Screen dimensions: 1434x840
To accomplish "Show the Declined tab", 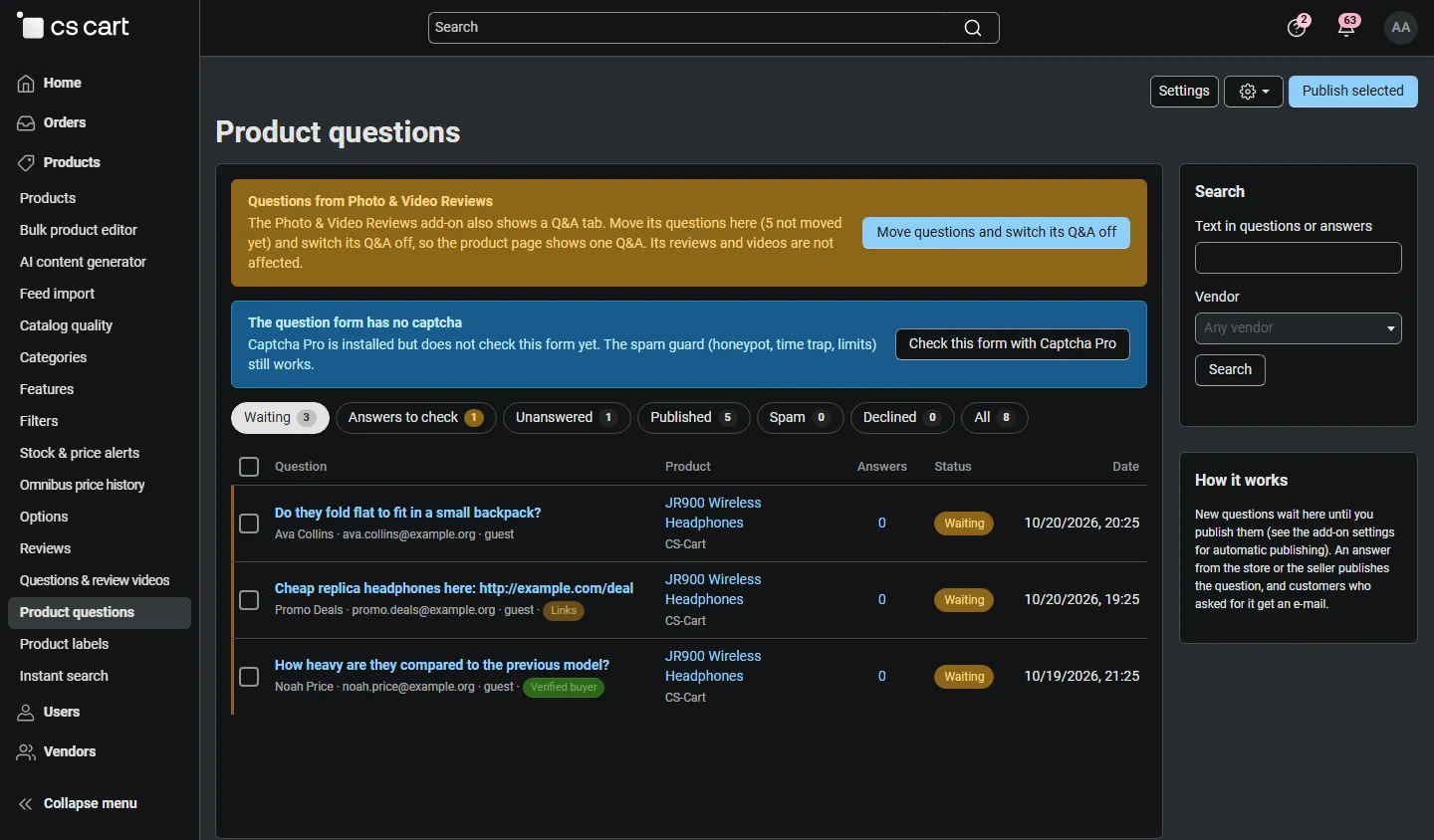I will tap(902, 418).
